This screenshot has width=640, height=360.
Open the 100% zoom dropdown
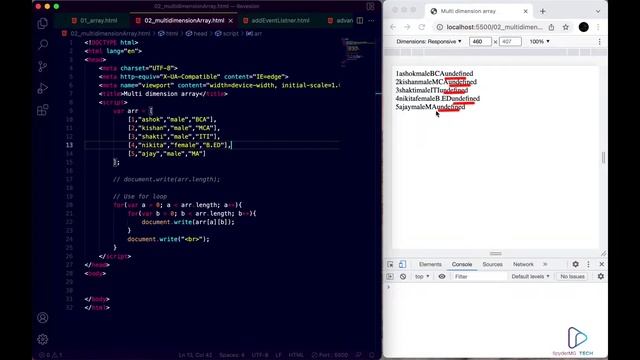(540, 42)
